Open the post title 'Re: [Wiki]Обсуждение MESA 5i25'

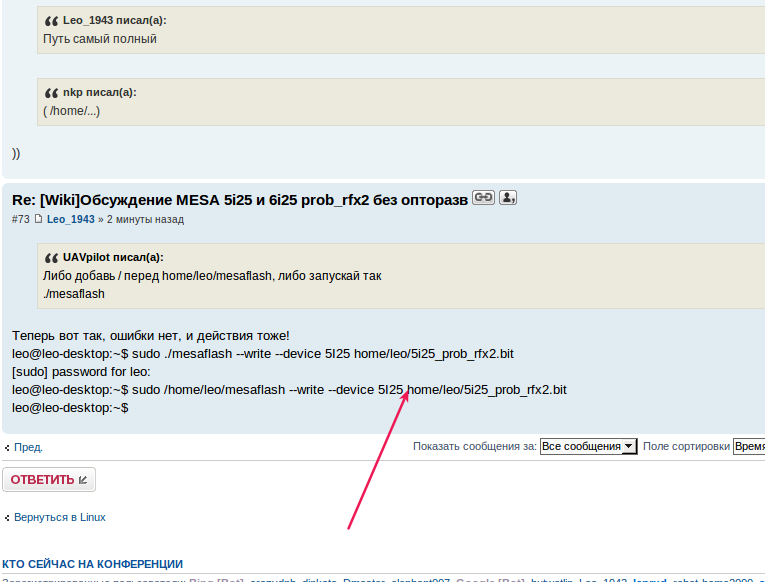(240, 200)
